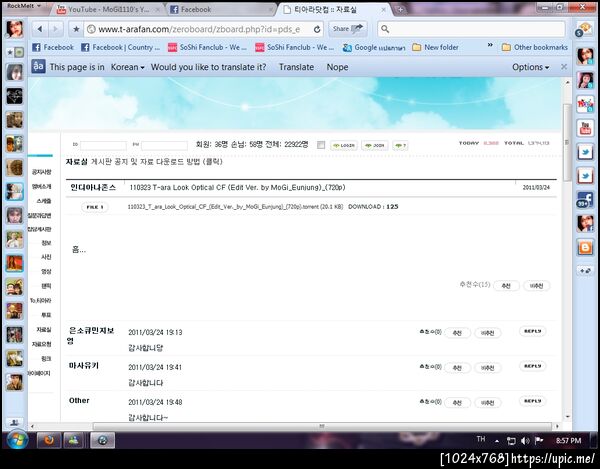Open the translation Options dropdown

click(531, 67)
